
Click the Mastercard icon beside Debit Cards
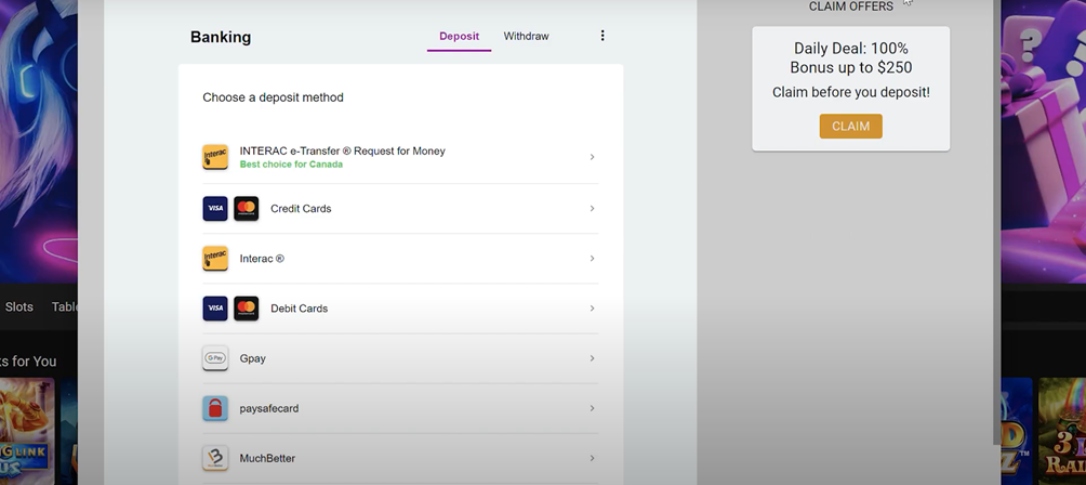point(246,308)
